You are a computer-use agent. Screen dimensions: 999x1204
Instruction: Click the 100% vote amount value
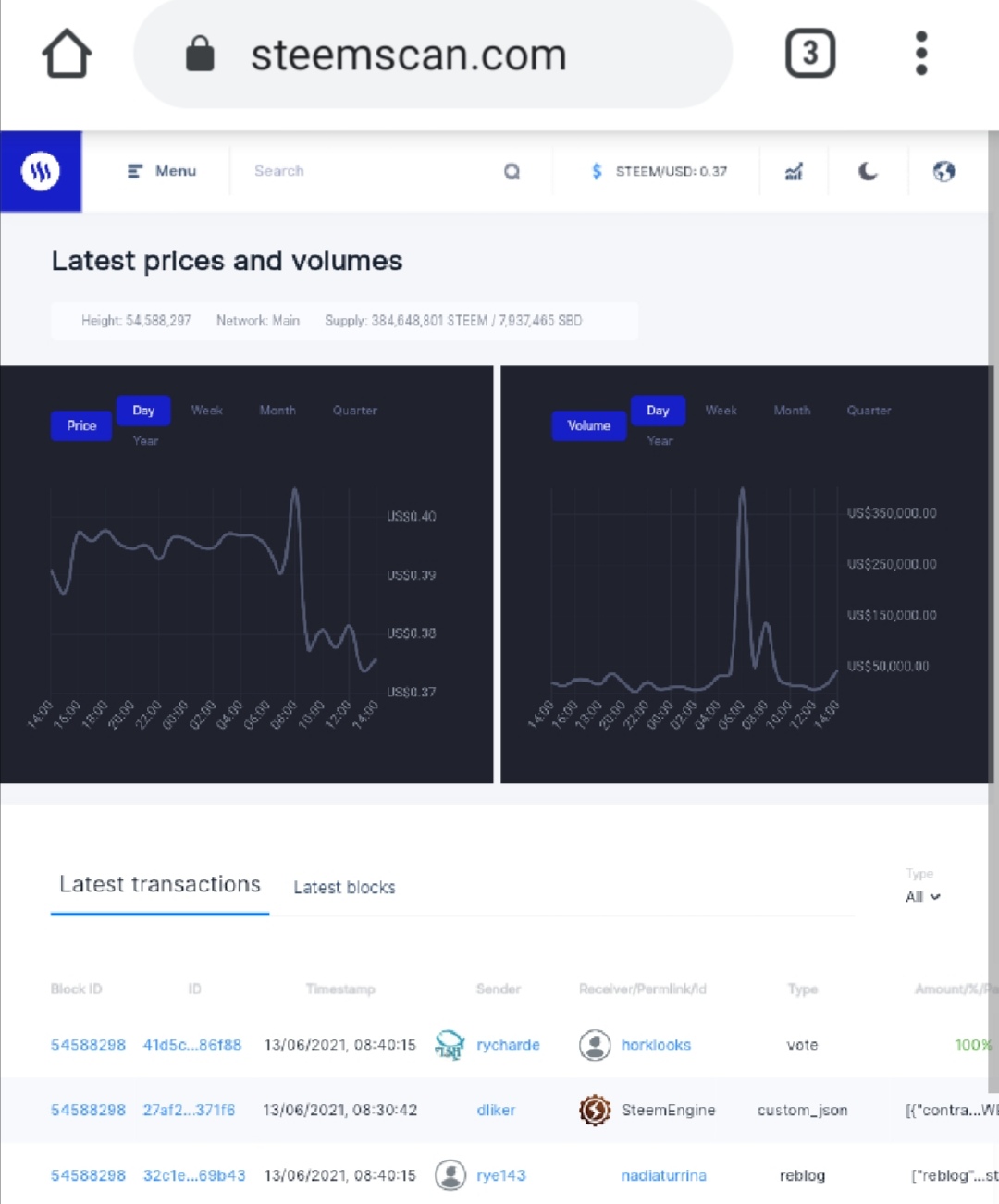973,1046
